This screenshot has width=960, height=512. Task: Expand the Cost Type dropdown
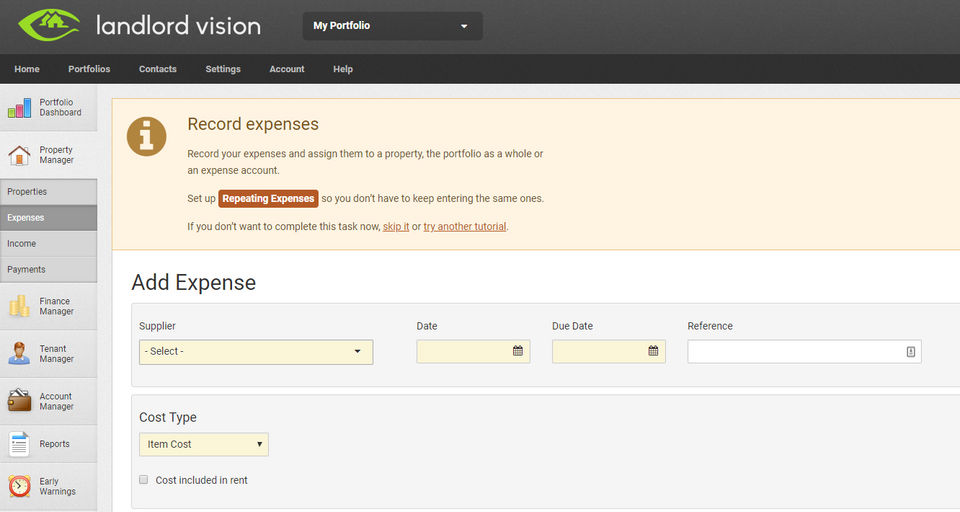pyautogui.click(x=204, y=444)
